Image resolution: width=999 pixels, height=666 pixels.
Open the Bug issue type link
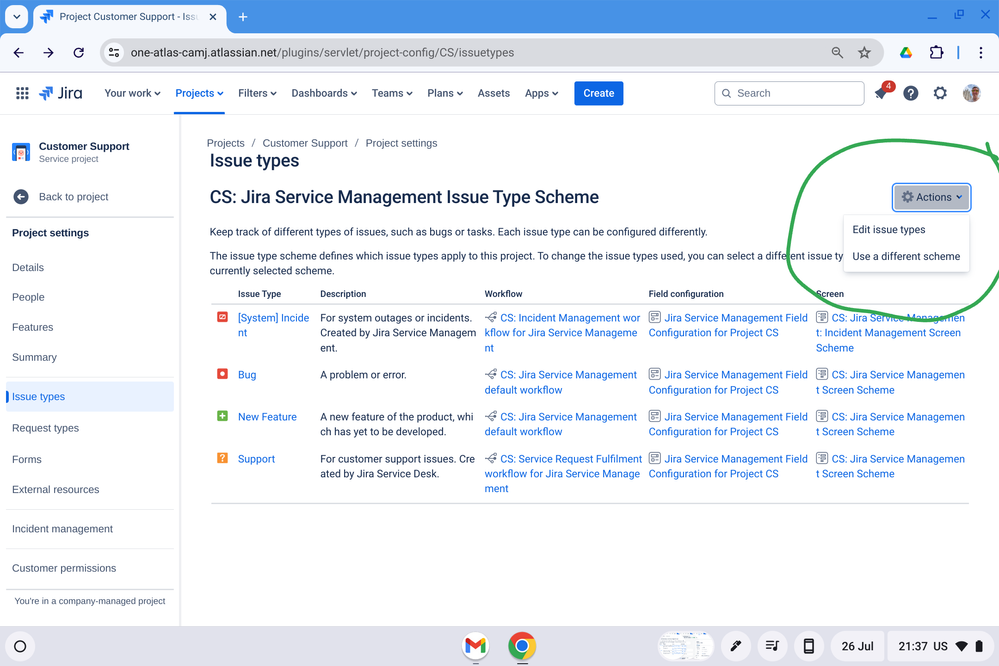247,375
